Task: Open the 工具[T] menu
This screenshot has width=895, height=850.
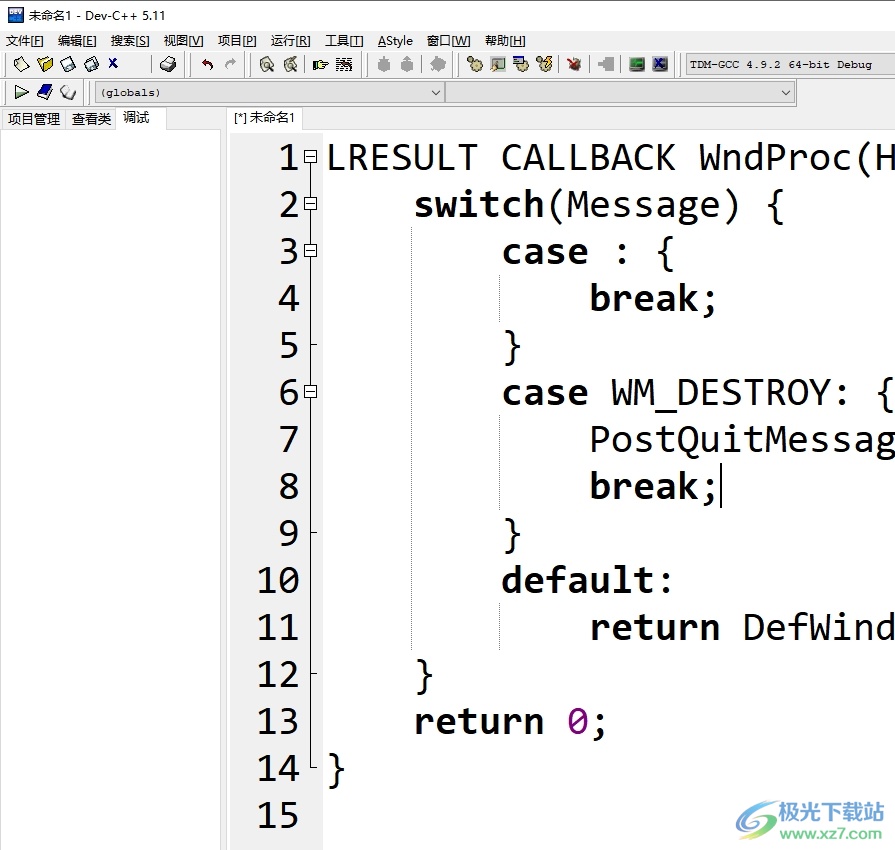Action: click(x=344, y=41)
